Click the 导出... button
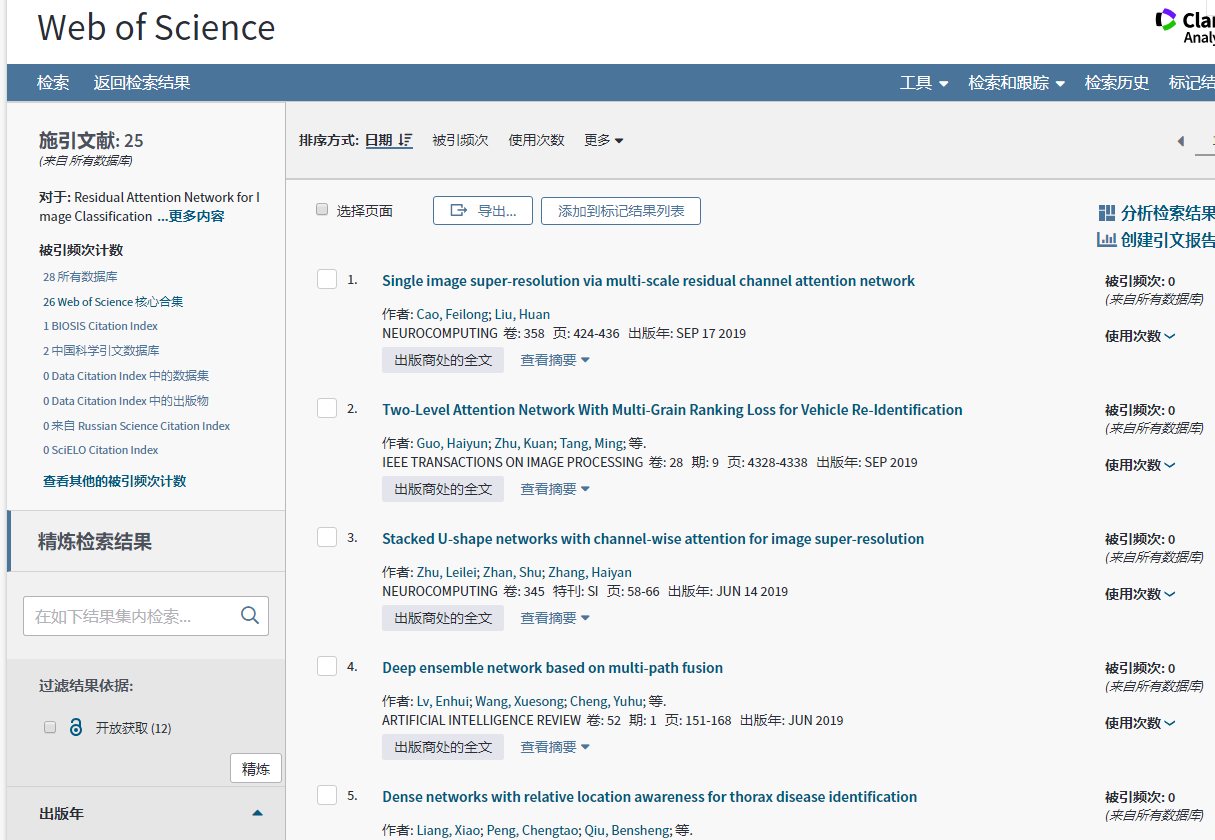 pos(483,211)
